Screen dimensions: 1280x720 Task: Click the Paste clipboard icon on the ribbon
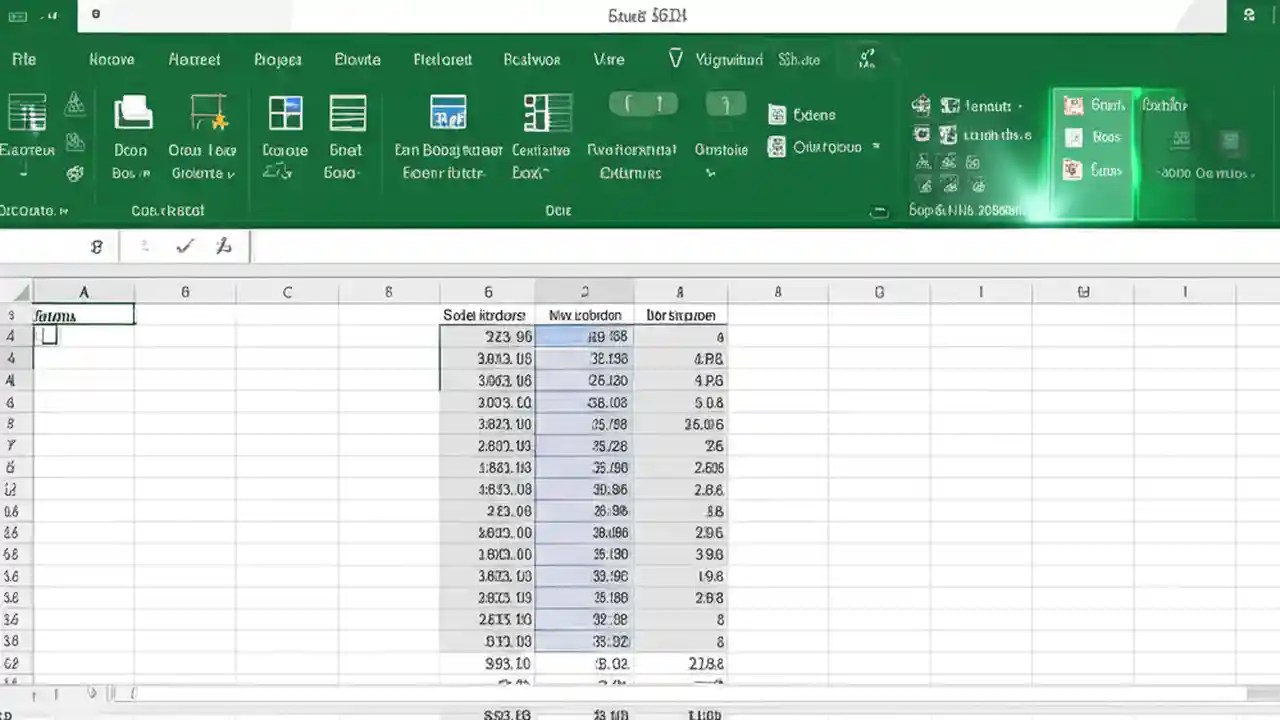pos(27,110)
